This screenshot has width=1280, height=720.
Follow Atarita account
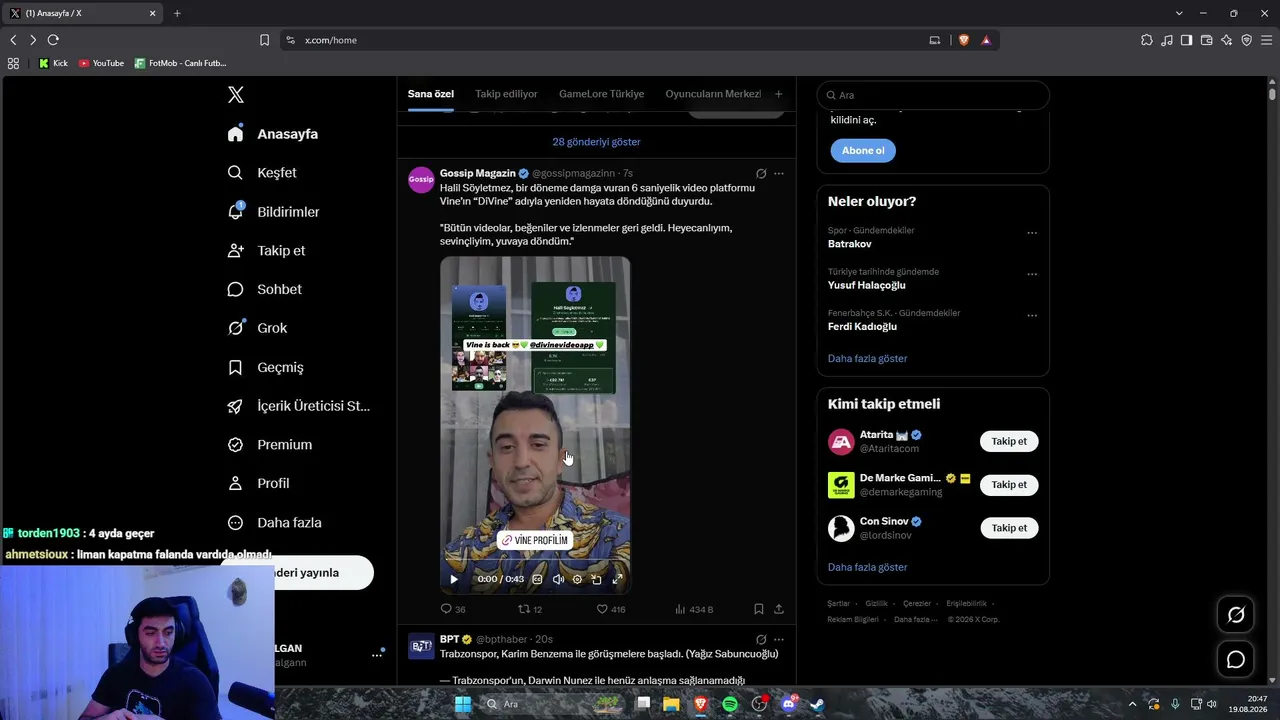pos(1009,441)
